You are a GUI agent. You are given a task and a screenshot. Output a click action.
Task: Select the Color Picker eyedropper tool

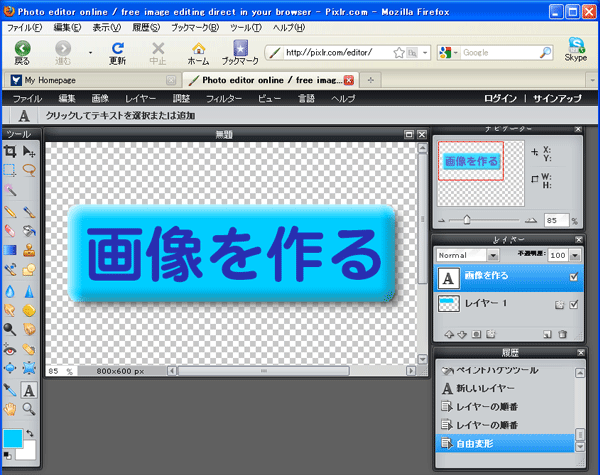(x=10, y=390)
